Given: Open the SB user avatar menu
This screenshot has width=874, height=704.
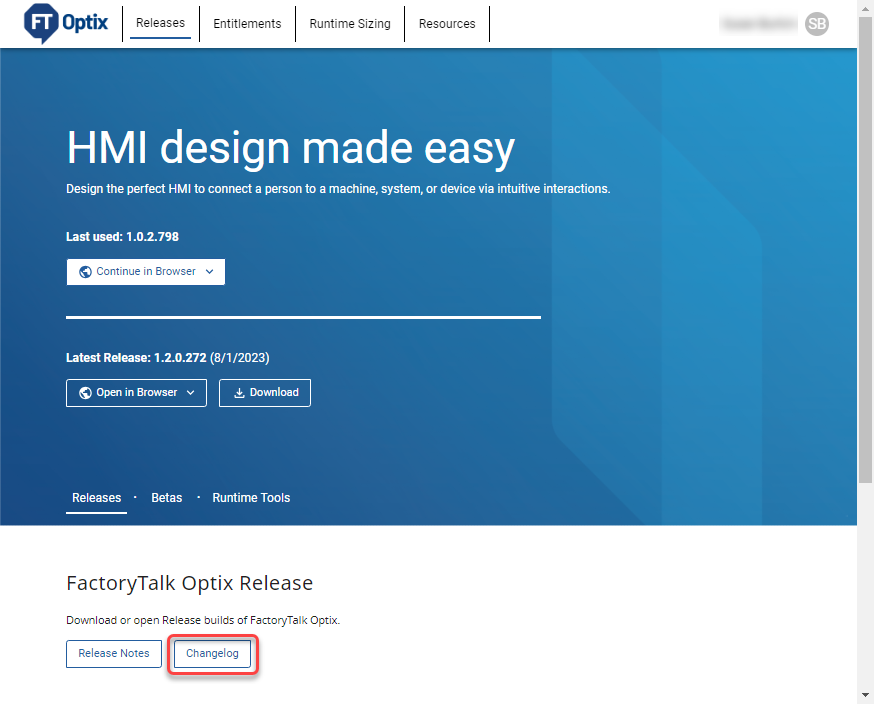Looking at the screenshot, I should 816,24.
